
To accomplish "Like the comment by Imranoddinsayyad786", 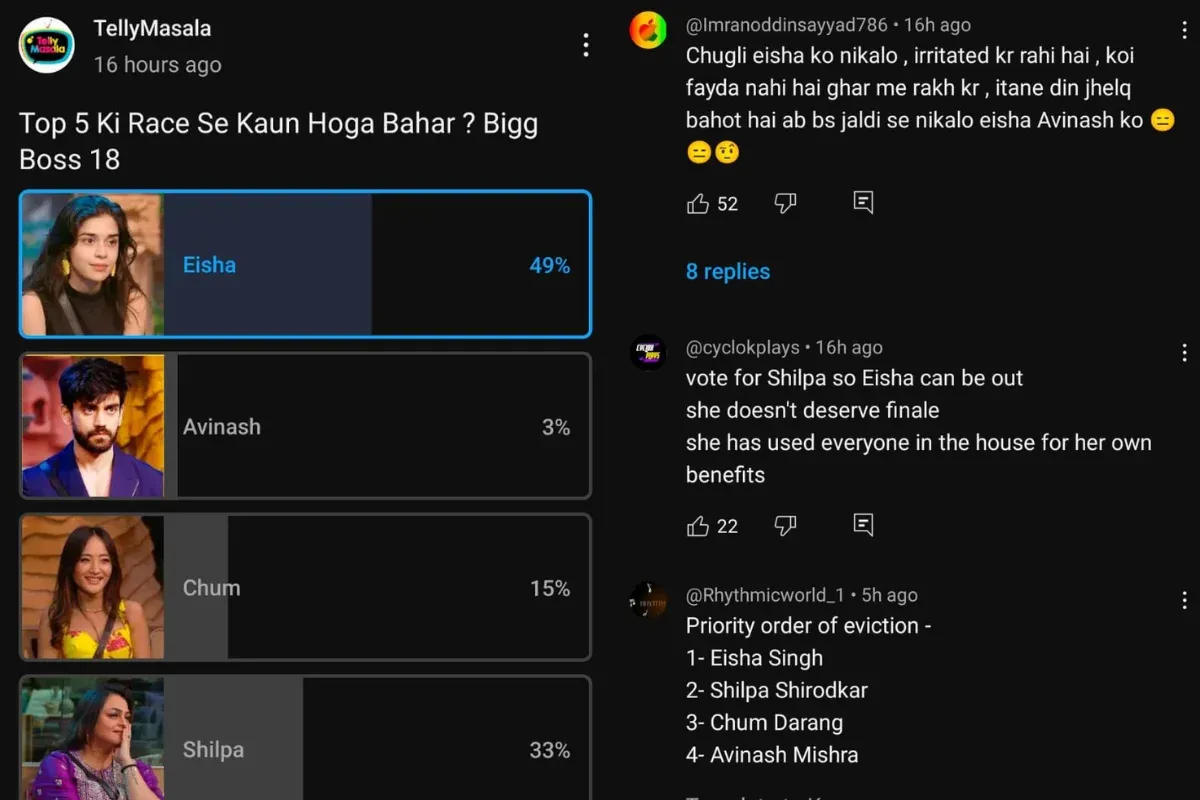I will [x=698, y=204].
